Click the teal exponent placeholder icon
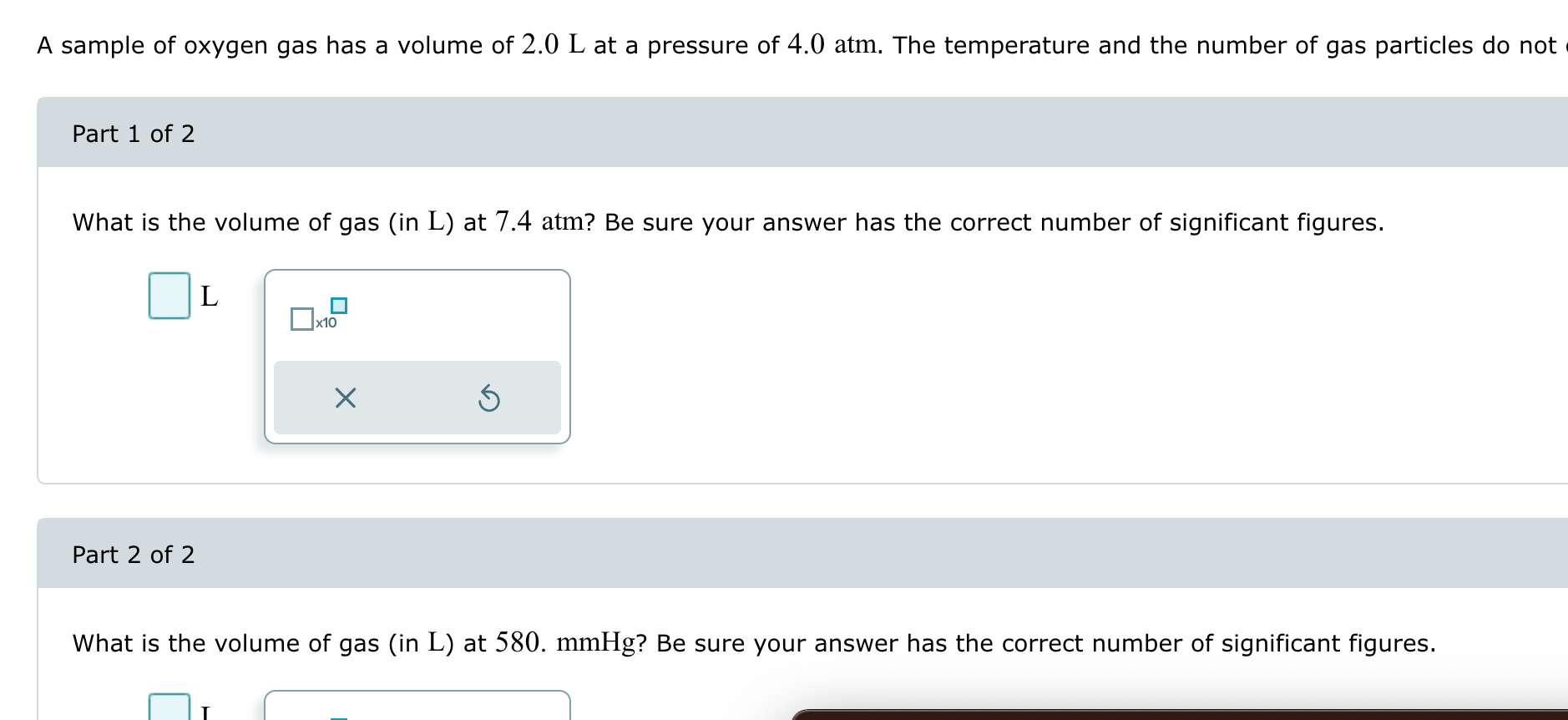Image resolution: width=1568 pixels, height=720 pixels. coord(337,307)
